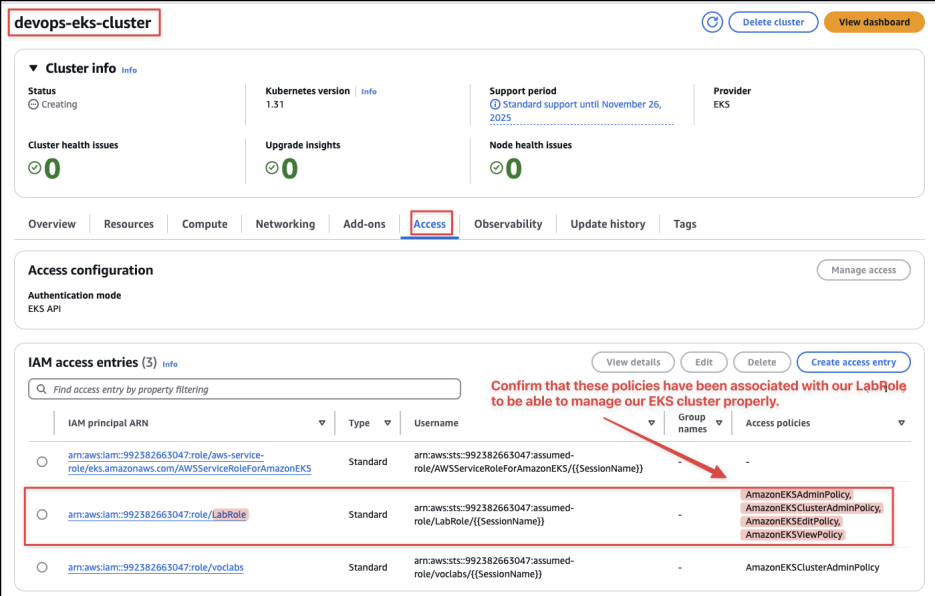
Task: Open the Kubernetes version Info link
Action: tap(369, 92)
